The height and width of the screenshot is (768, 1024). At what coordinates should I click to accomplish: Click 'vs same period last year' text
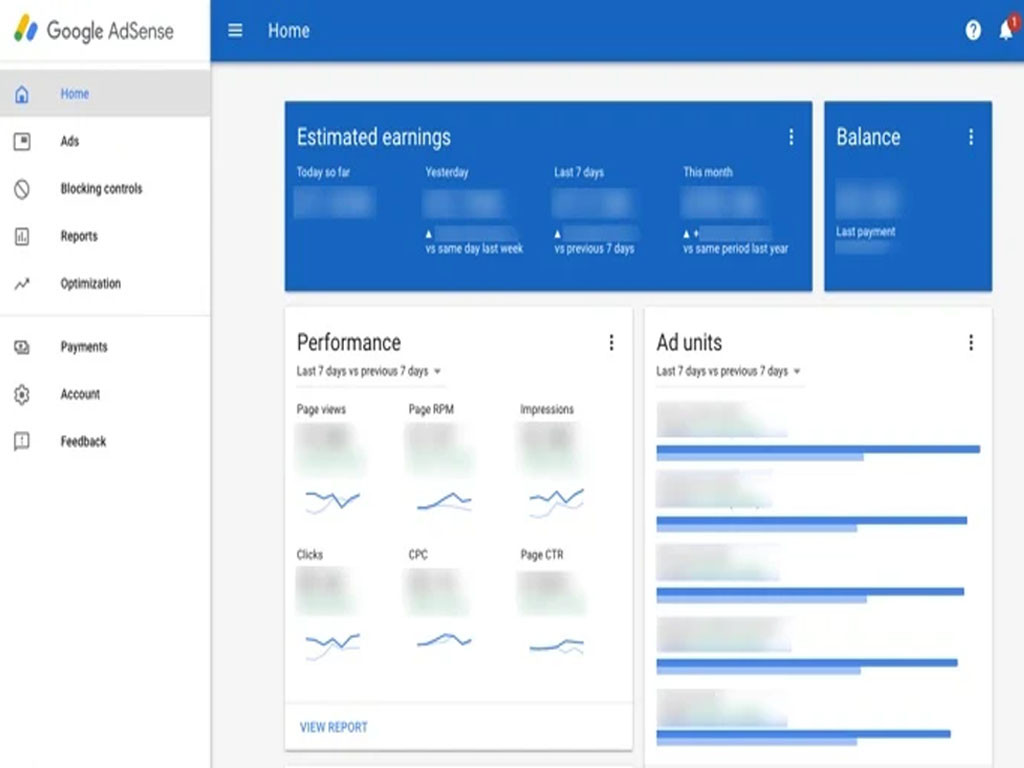coord(735,248)
